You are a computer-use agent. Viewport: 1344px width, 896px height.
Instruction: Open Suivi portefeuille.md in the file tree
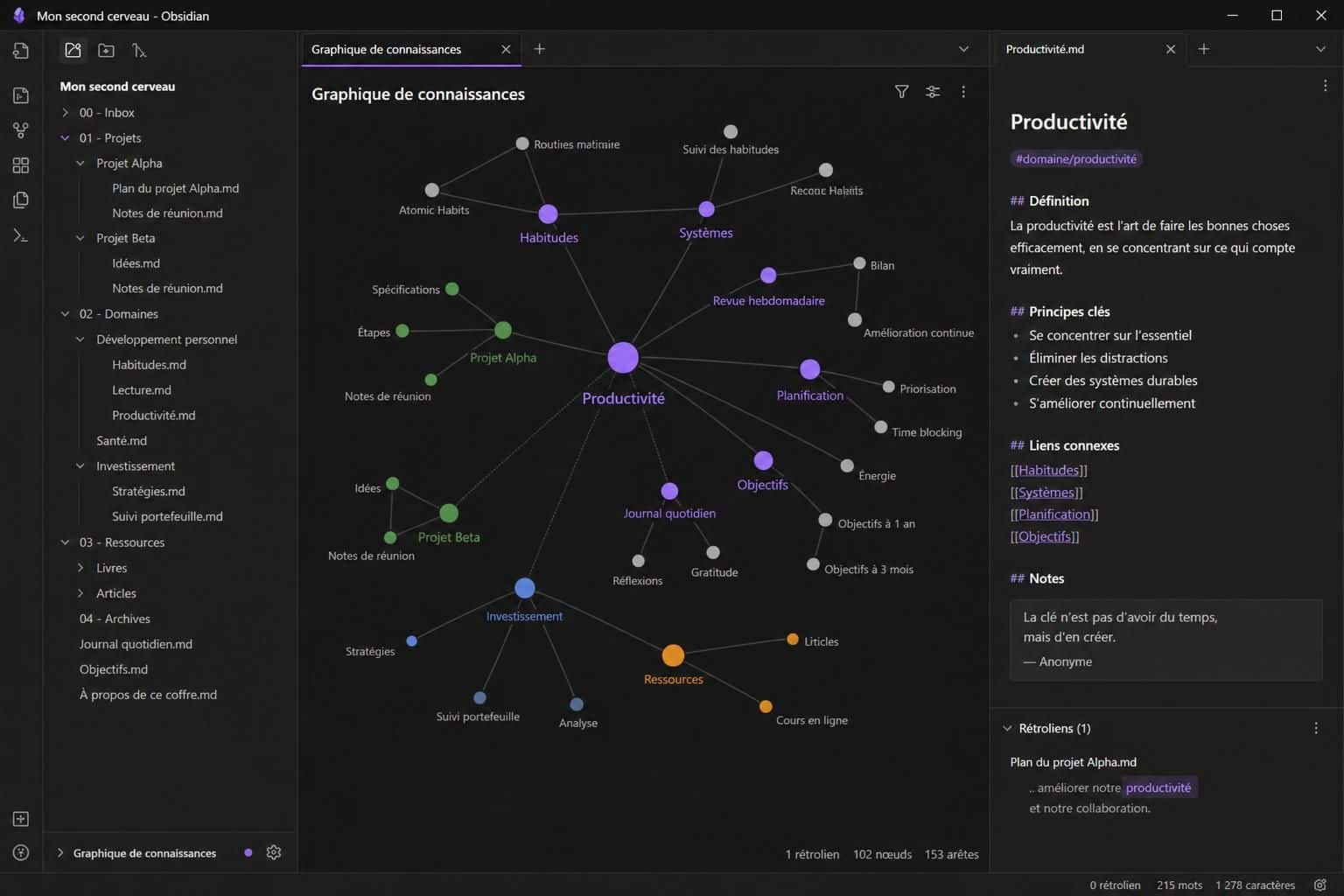(x=167, y=516)
